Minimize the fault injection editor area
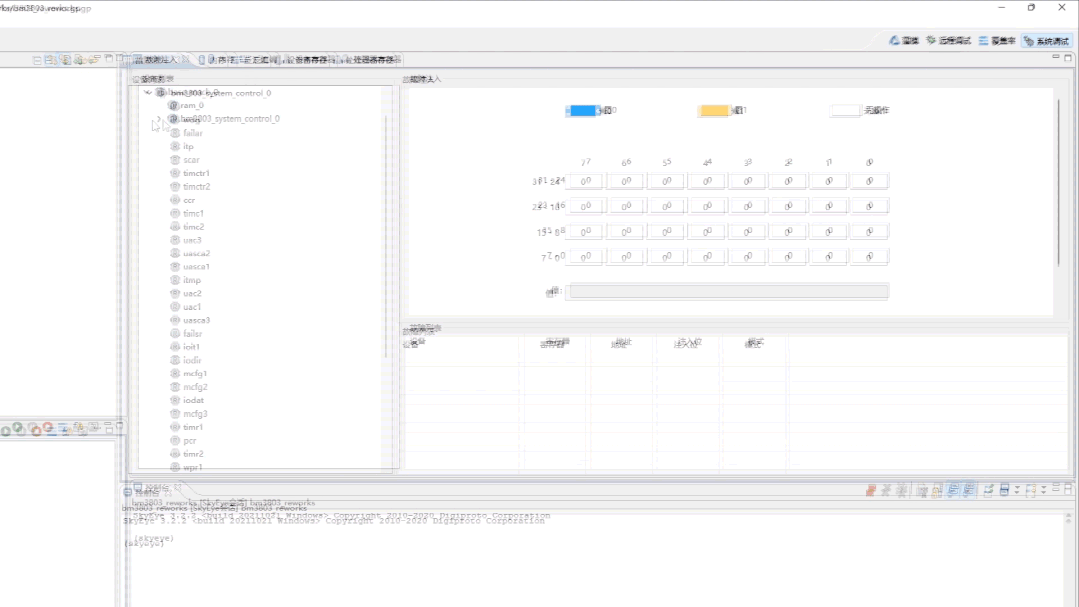 tap(1056, 57)
